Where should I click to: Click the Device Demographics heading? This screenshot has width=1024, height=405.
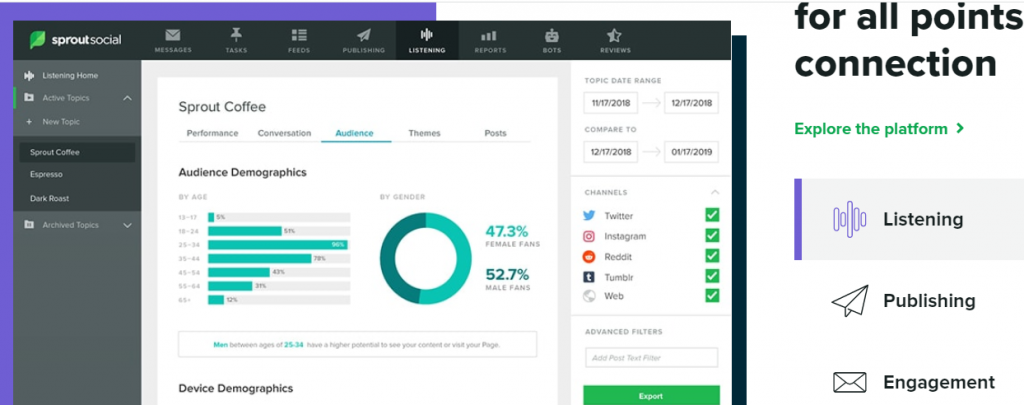[236, 389]
